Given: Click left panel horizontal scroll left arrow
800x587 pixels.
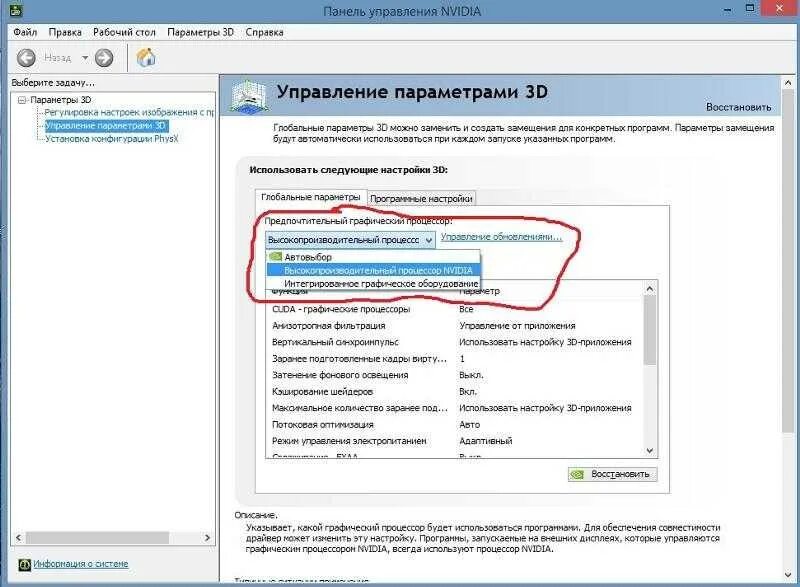Looking at the screenshot, I should point(18,538).
